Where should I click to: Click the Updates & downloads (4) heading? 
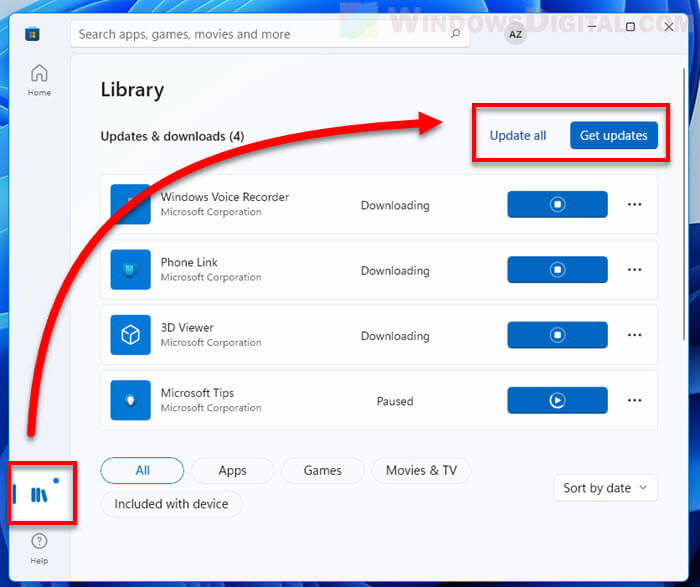pyautogui.click(x=172, y=136)
